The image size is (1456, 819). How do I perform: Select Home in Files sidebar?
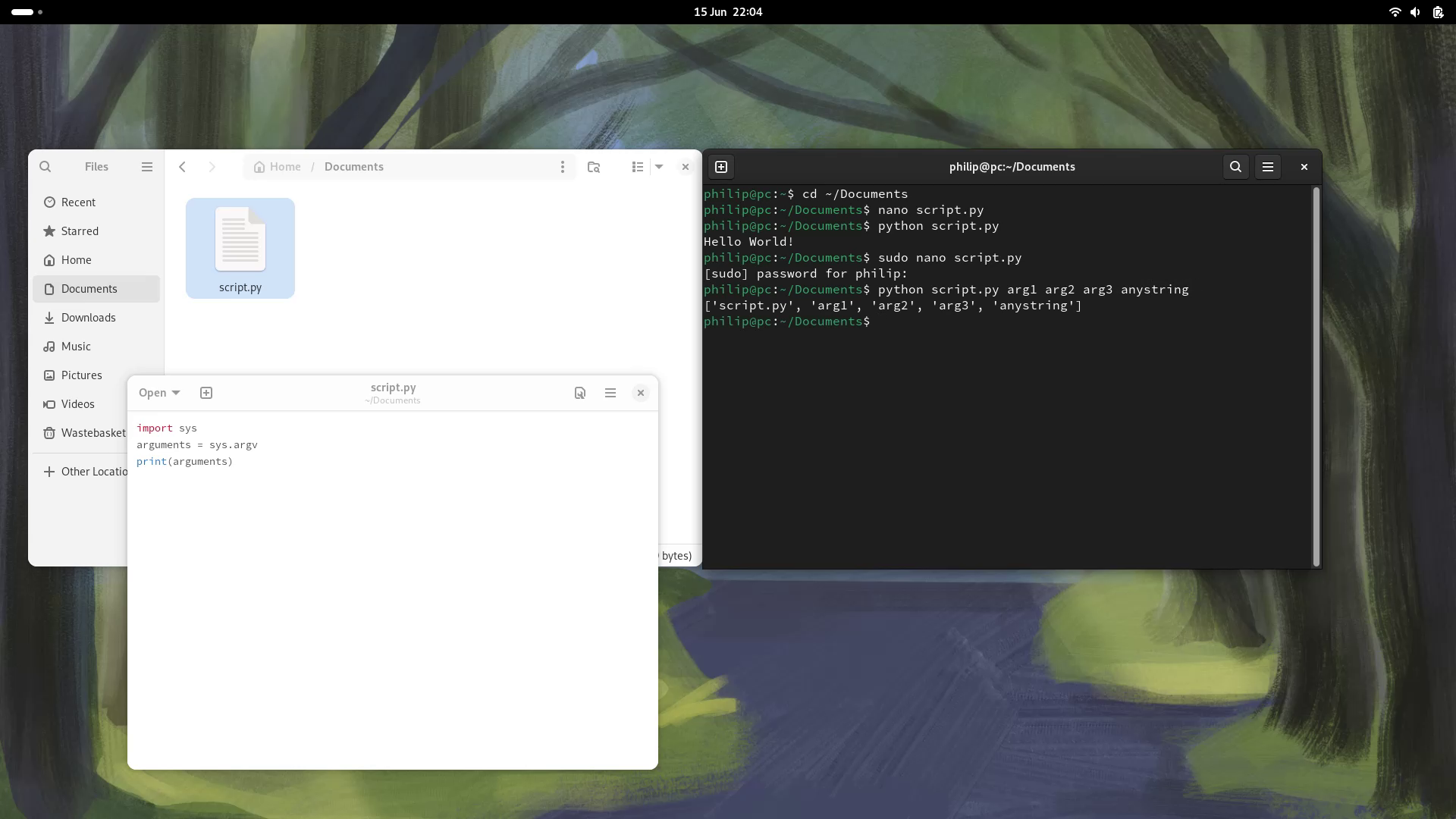pos(96,260)
